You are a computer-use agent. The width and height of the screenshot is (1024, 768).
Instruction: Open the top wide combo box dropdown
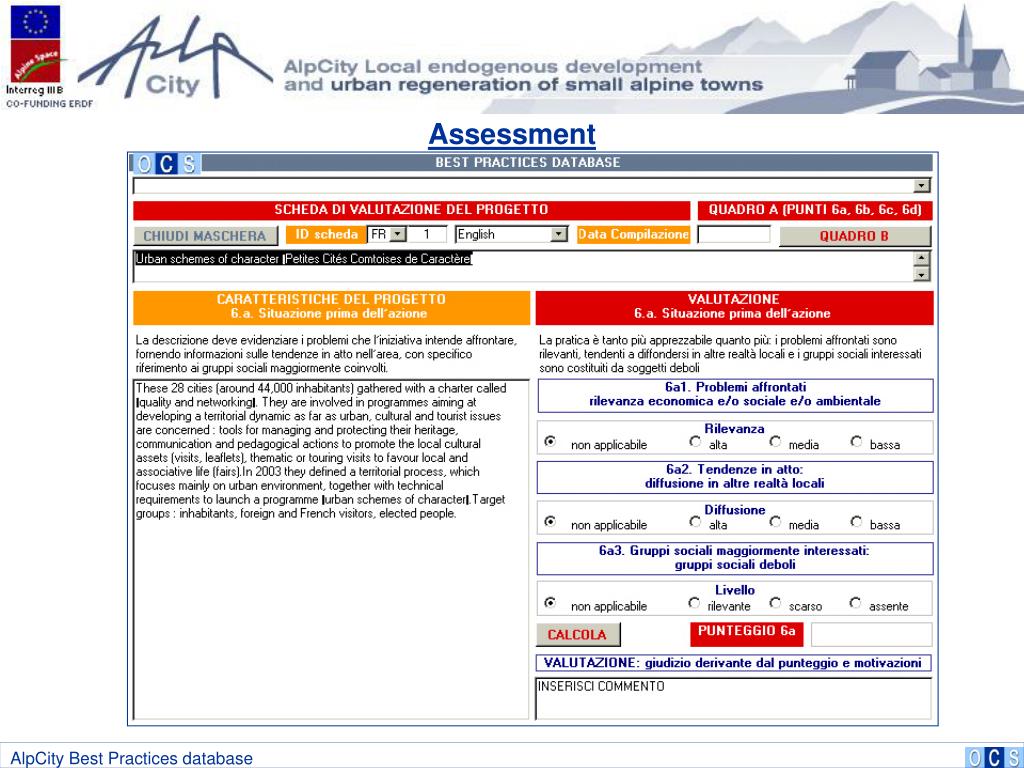pyautogui.click(x=921, y=185)
